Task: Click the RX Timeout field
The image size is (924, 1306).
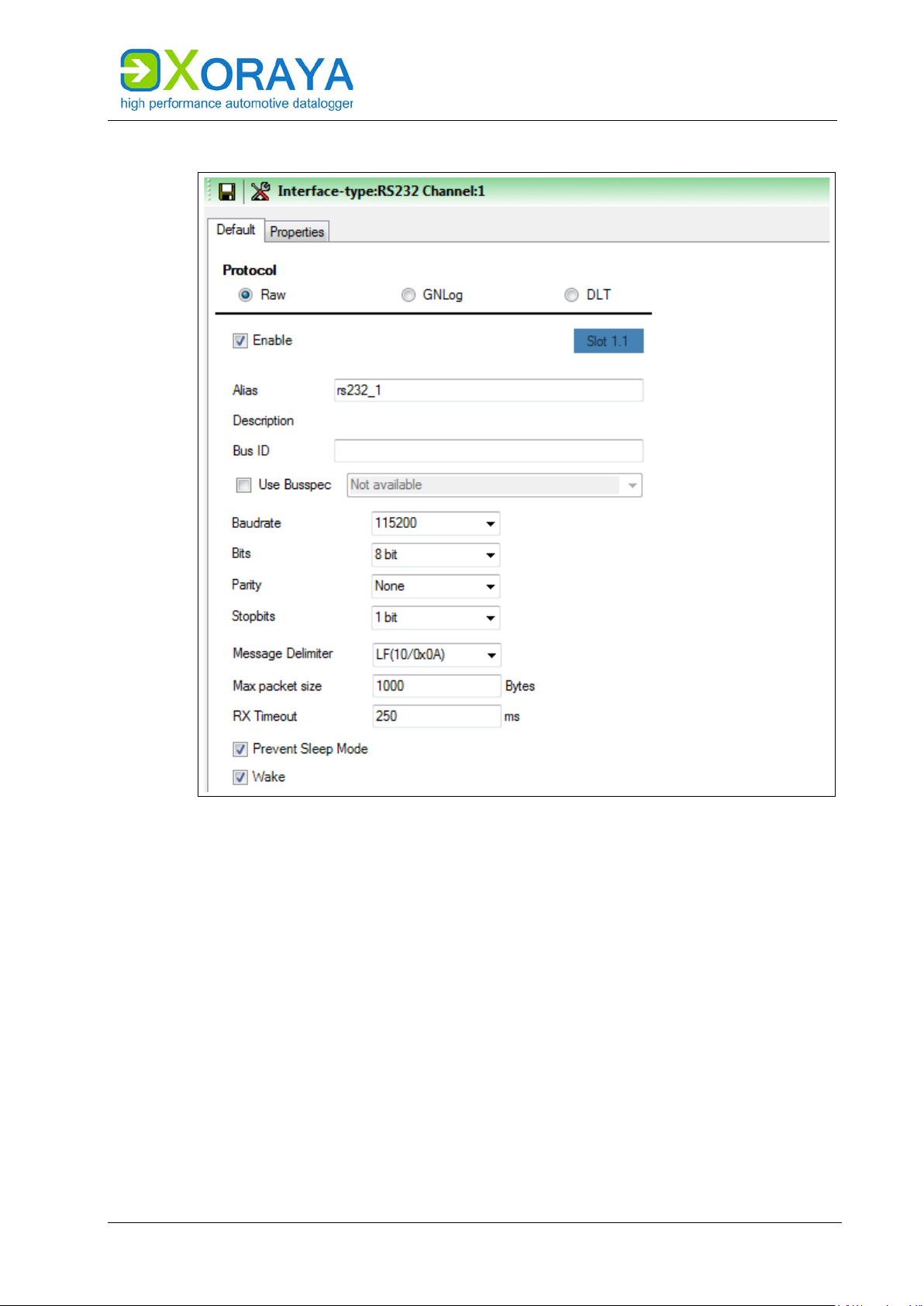Action: pyautogui.click(x=437, y=716)
